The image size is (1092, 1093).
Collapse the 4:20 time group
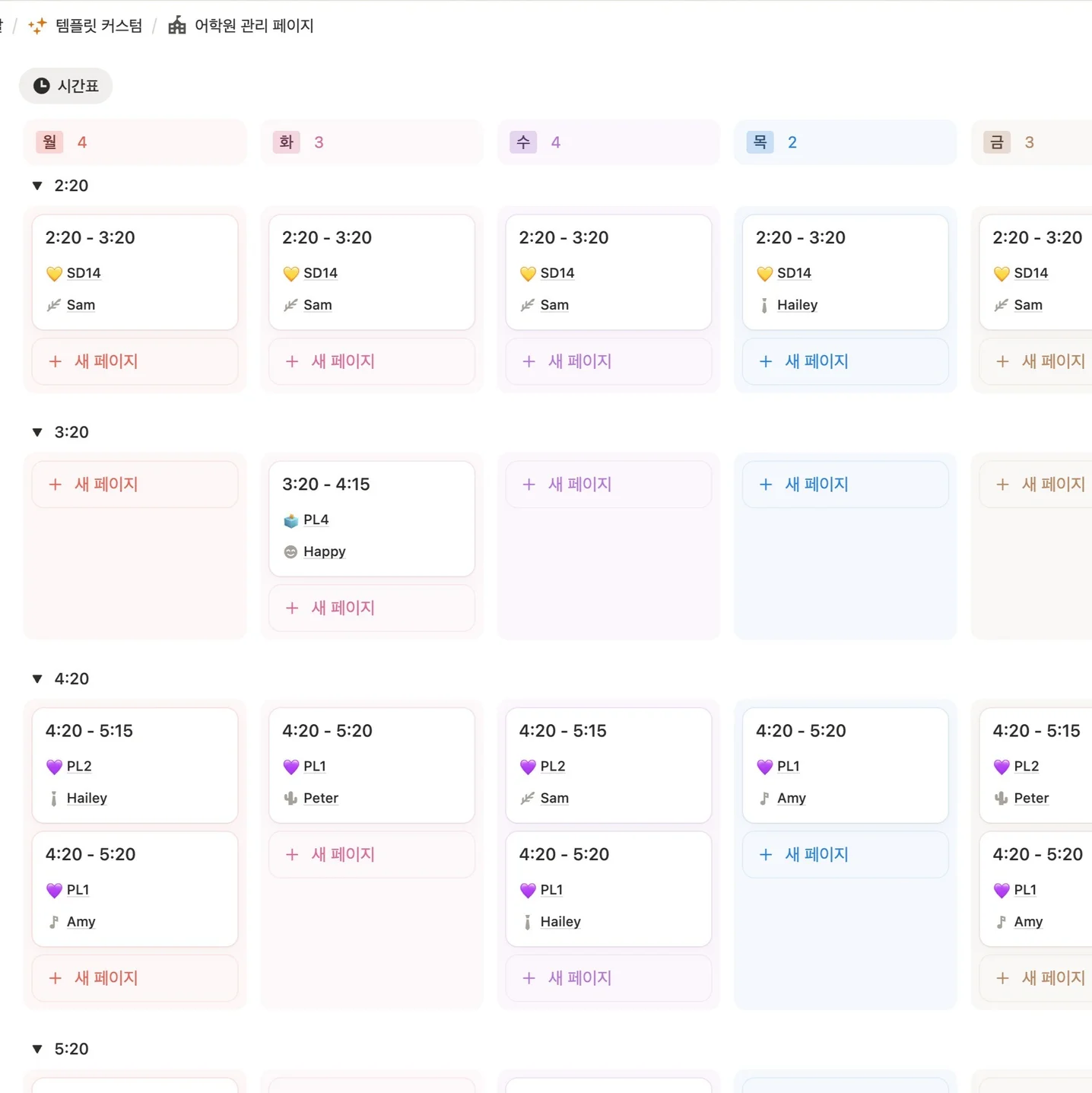[37, 678]
